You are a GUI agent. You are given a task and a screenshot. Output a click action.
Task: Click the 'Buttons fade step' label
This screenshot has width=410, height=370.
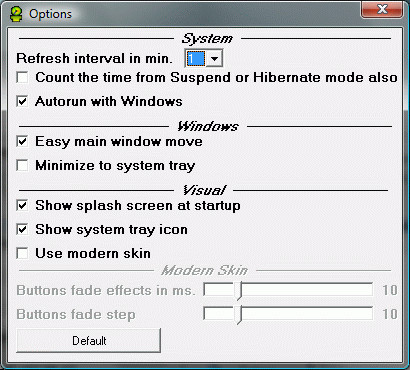coord(76,315)
